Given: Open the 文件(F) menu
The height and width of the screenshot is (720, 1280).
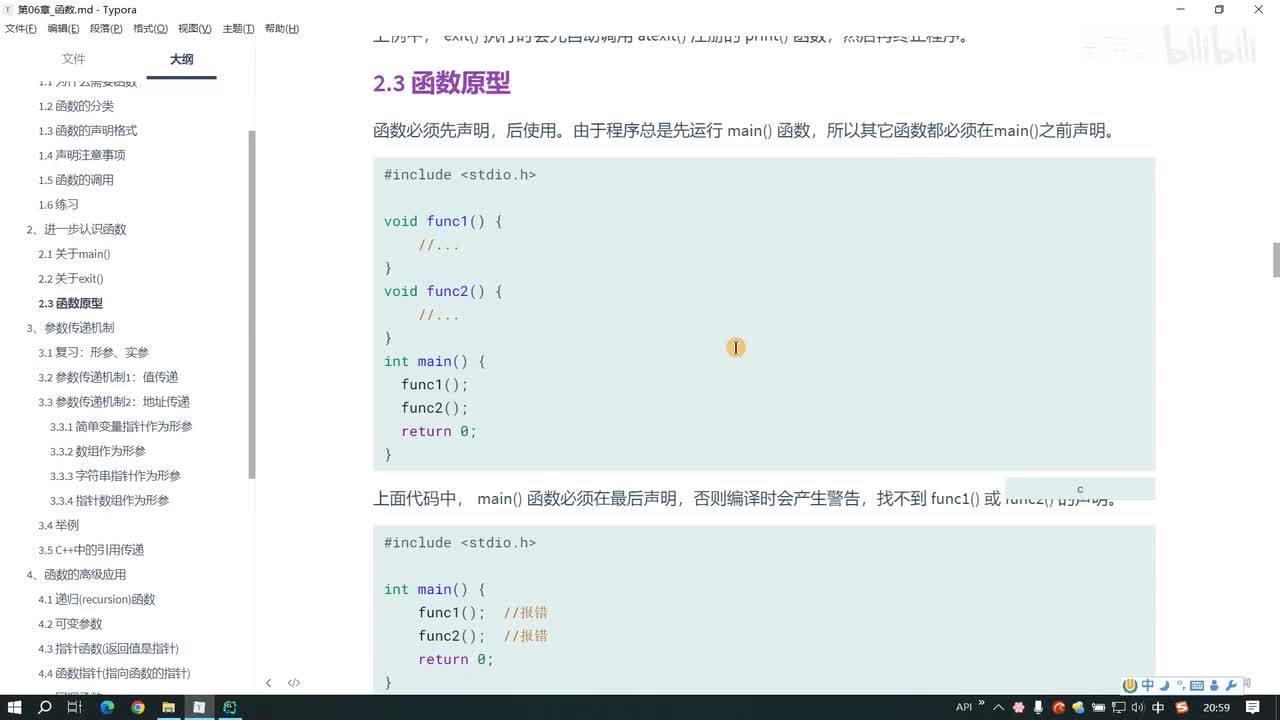Looking at the screenshot, I should tap(21, 29).
